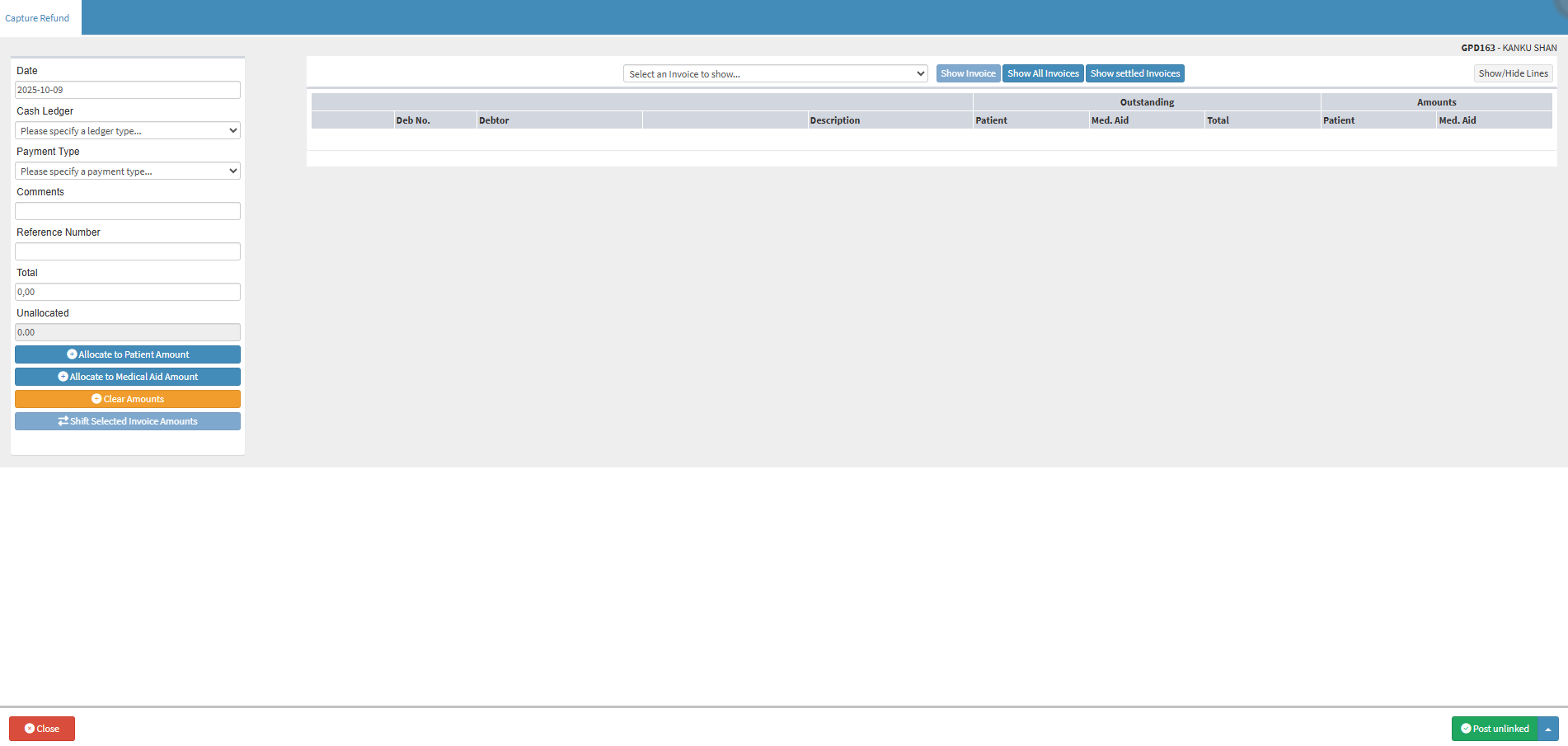Click the Show Invoice button
This screenshot has height=746, width=1568.
pos(968,73)
